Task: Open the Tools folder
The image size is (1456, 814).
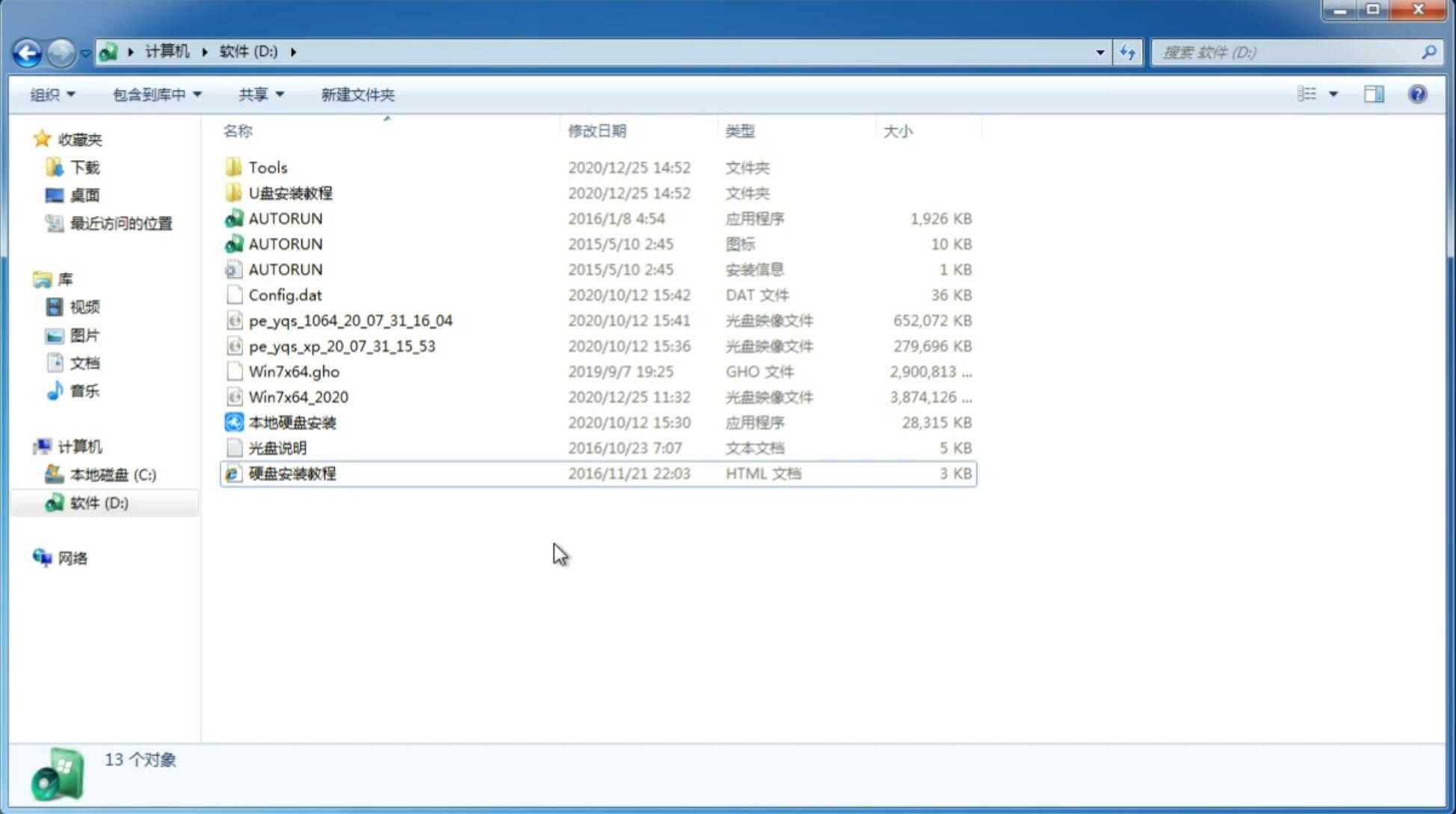Action: (268, 167)
